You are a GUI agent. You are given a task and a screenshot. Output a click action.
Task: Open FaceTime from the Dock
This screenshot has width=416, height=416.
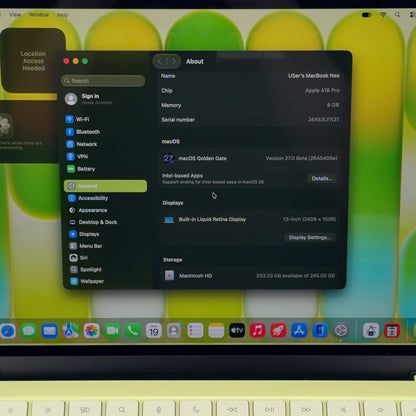coord(112,331)
